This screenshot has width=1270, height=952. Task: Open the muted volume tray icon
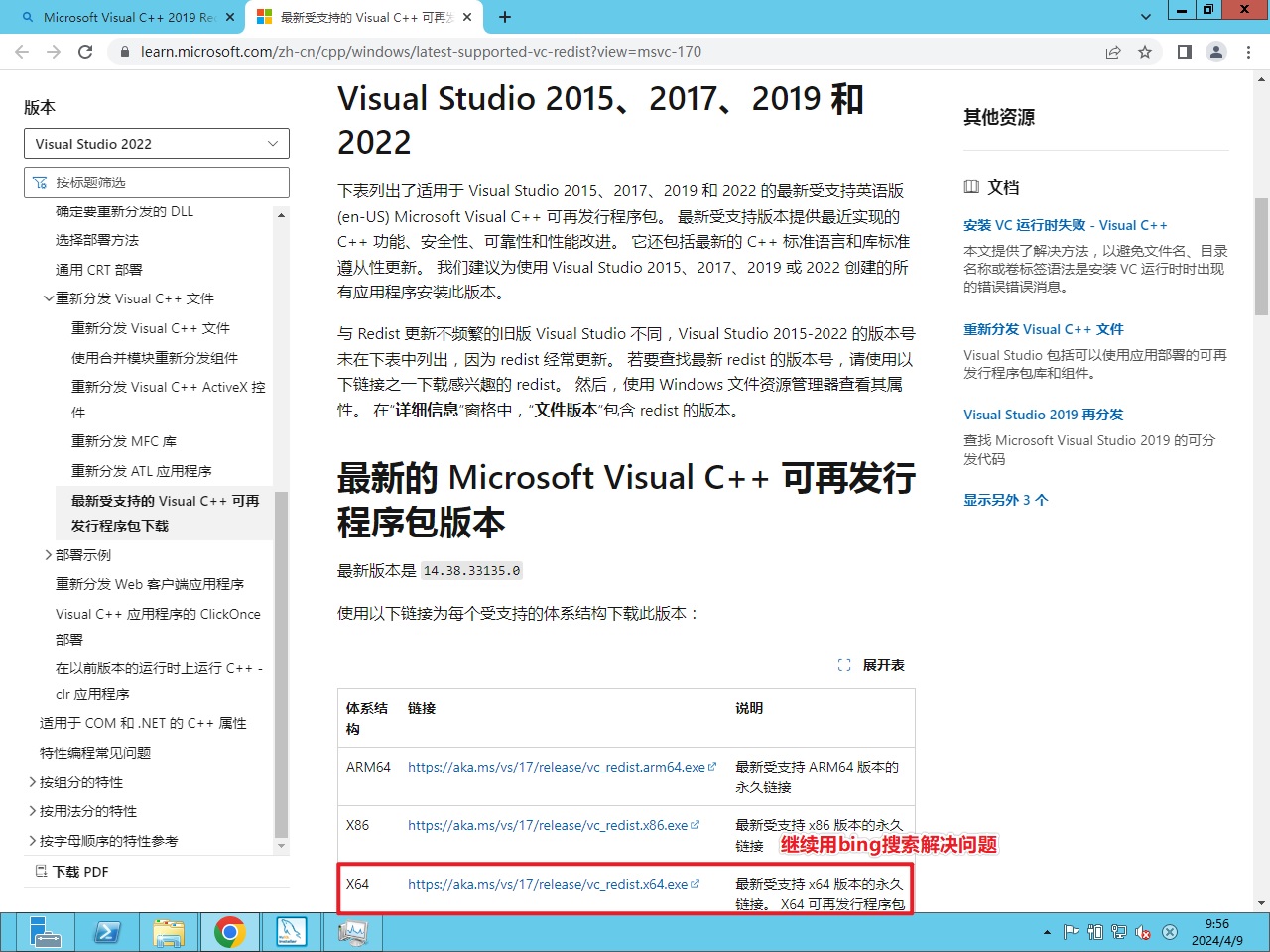(x=1144, y=932)
